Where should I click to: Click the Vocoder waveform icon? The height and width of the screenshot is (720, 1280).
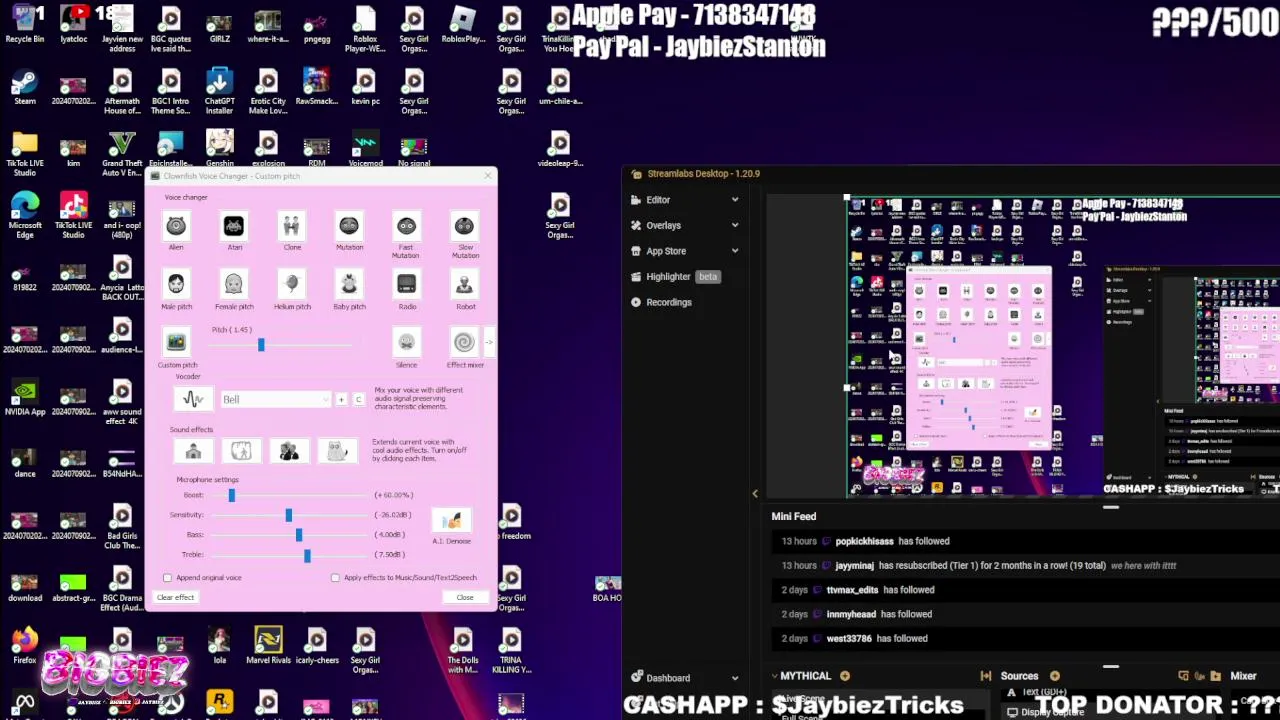(193, 399)
